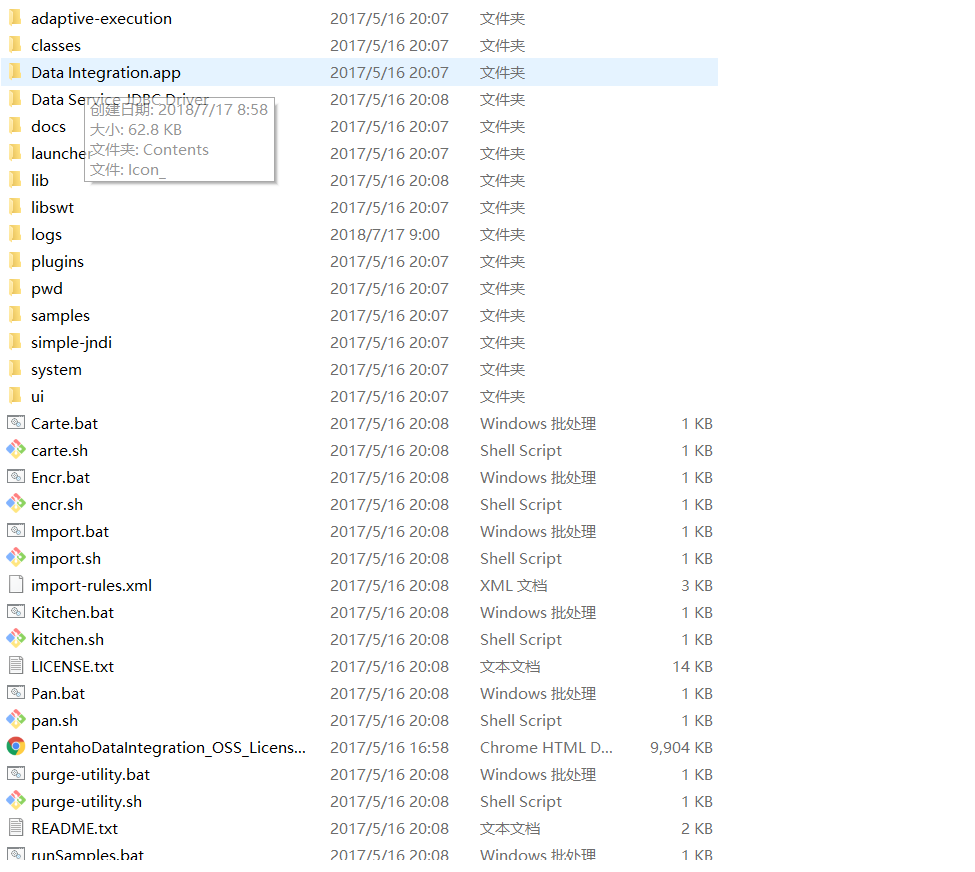Click the lib folder icon
Screen dimensions: 975x872
pos(16,180)
